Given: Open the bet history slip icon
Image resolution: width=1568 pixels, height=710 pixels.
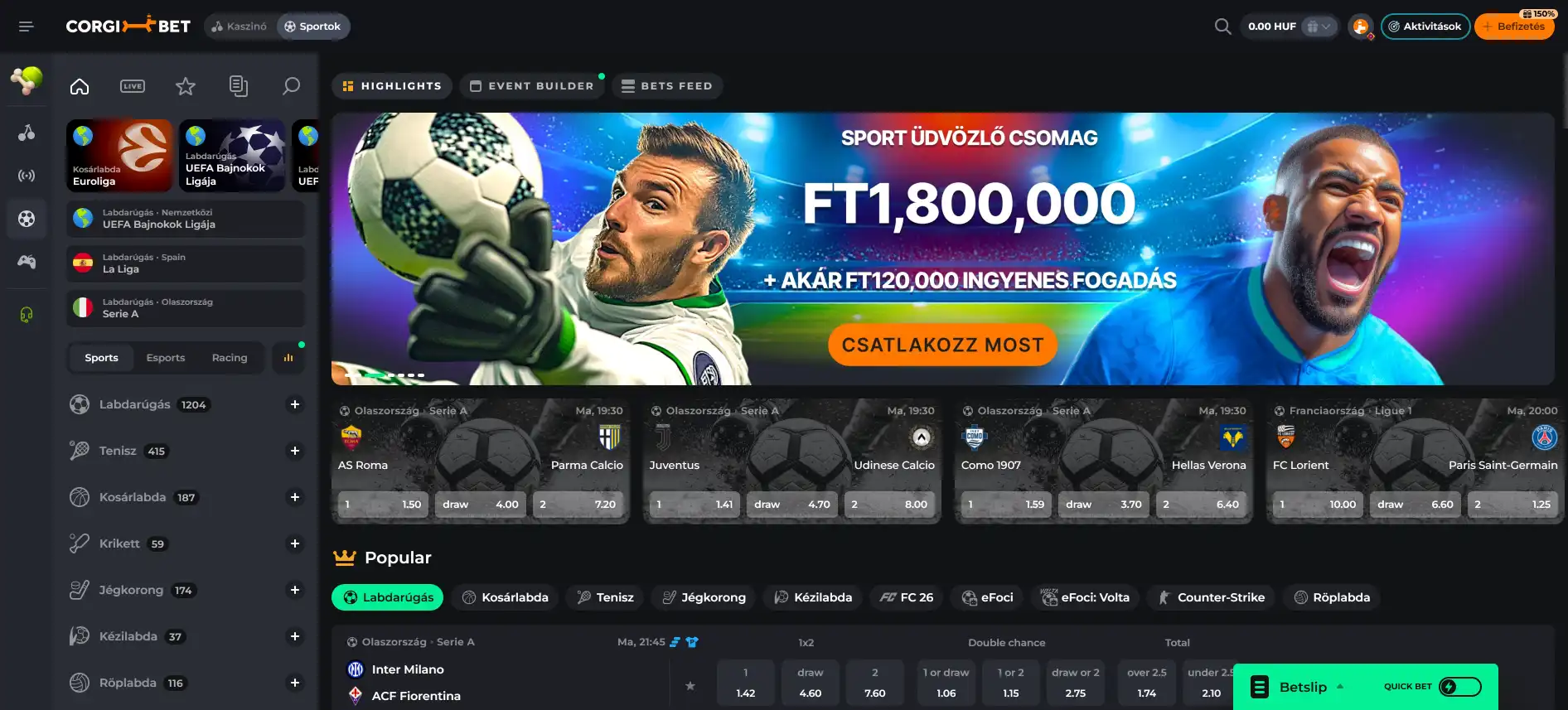Looking at the screenshot, I should click(x=239, y=86).
